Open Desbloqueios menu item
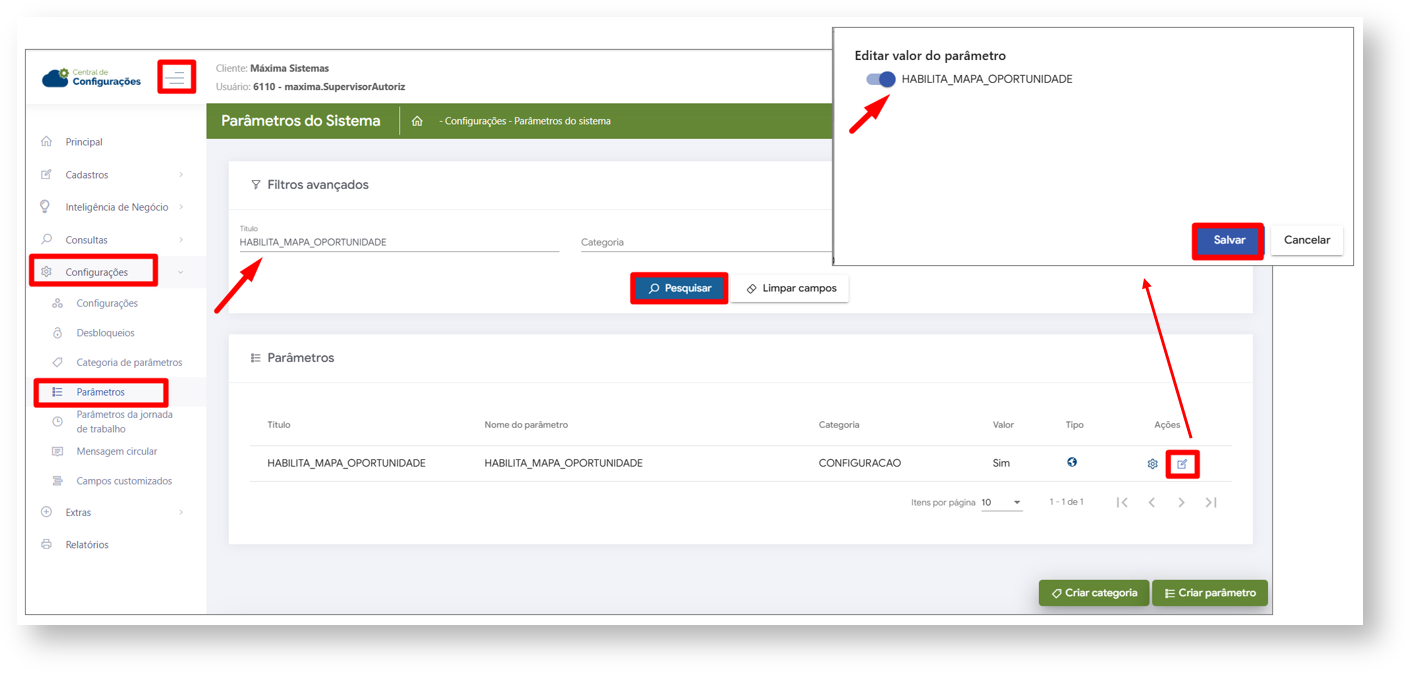 pos(105,333)
